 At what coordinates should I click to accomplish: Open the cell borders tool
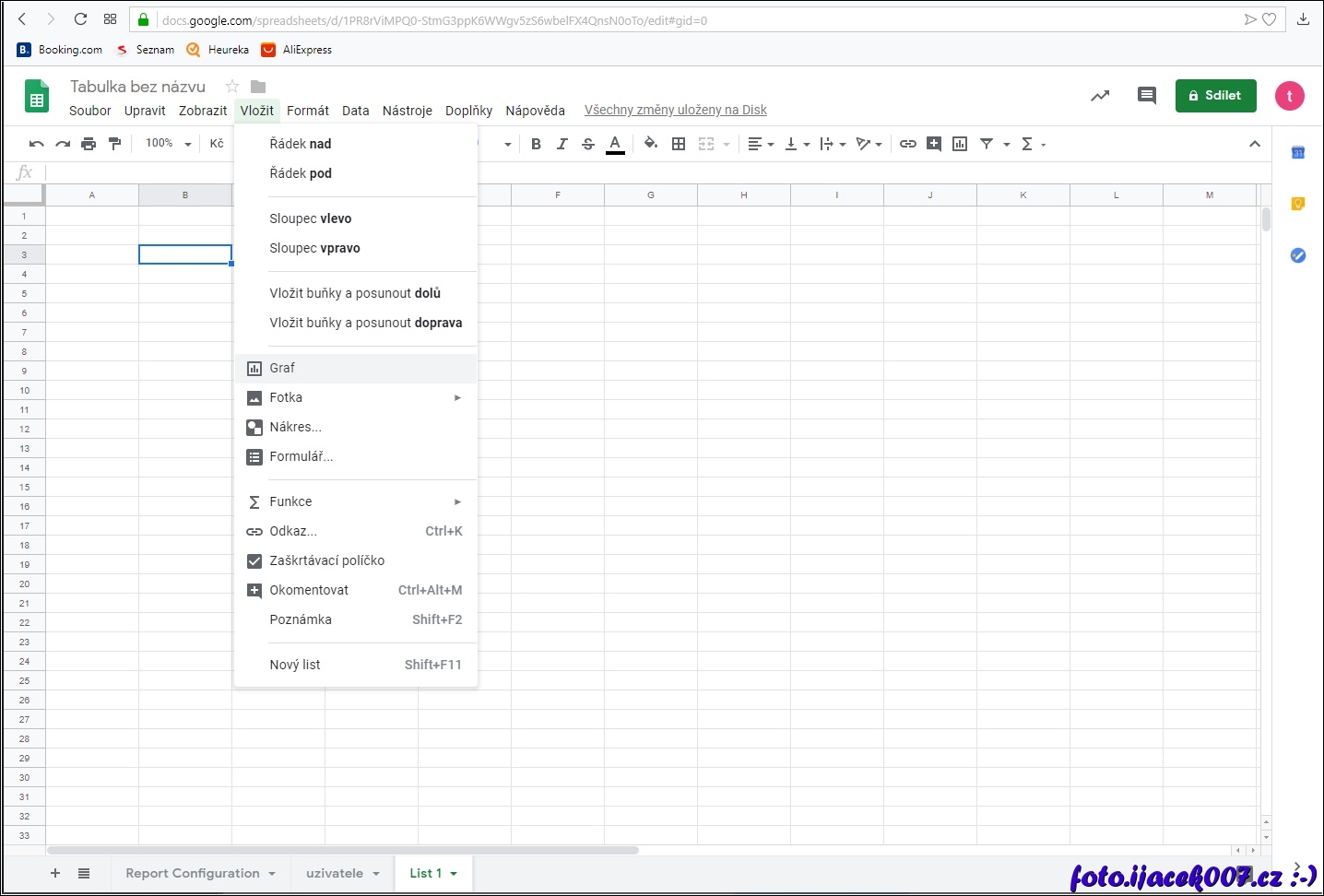[679, 144]
